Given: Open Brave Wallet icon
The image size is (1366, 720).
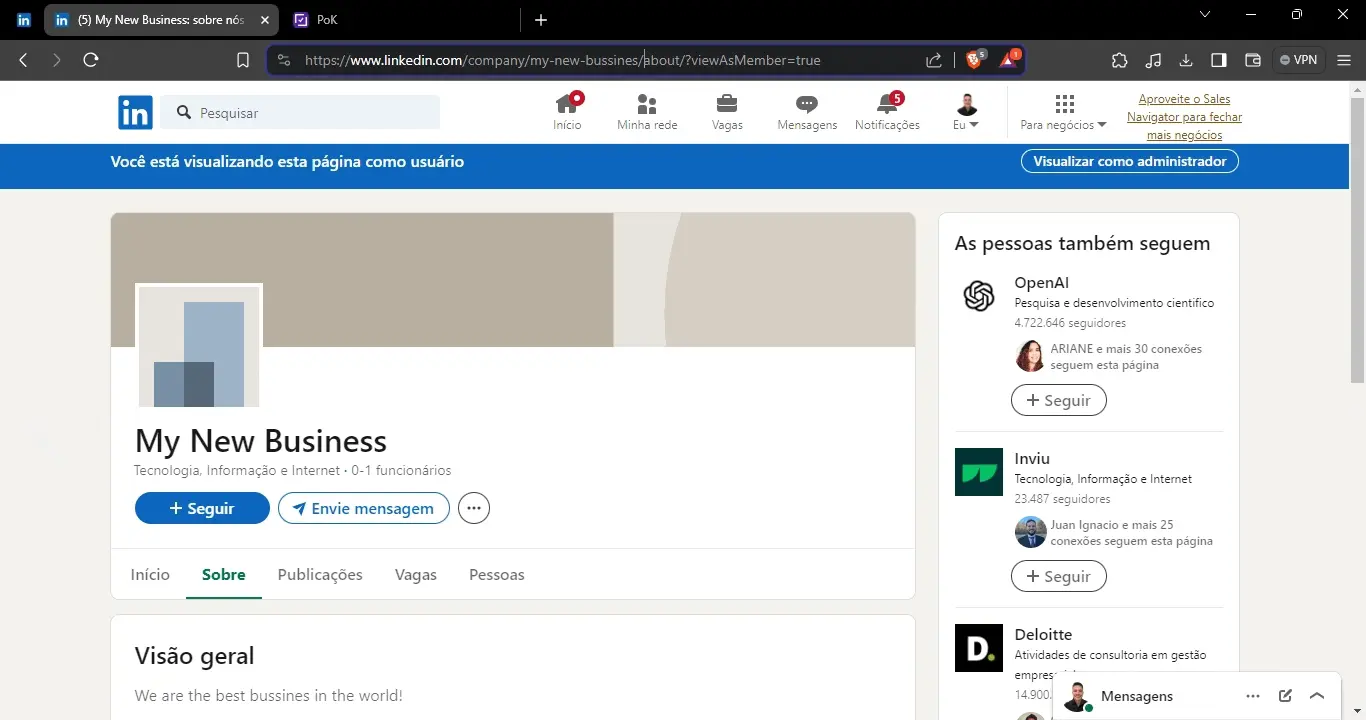Looking at the screenshot, I should point(1252,60).
